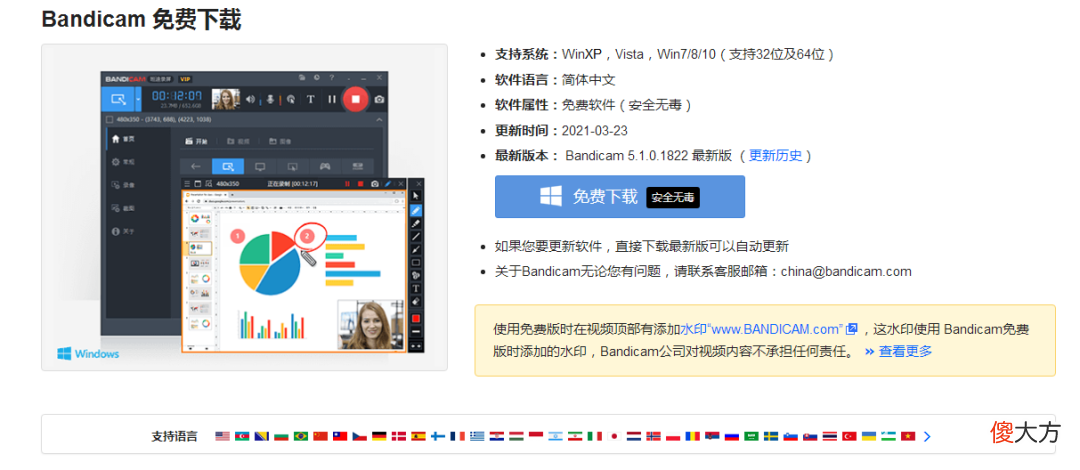Select the Taiwan flag language

[340, 436]
